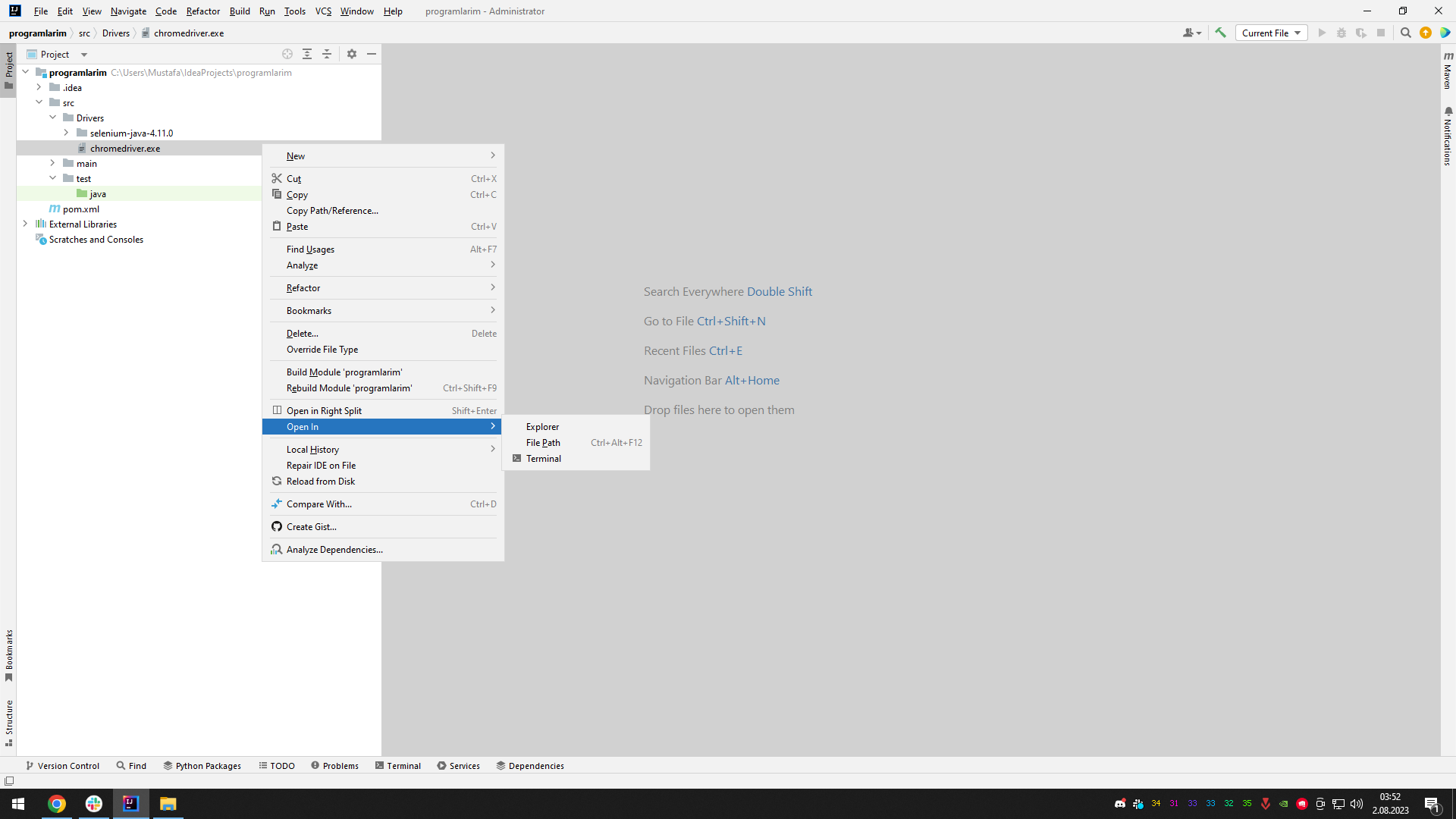Click the Build project hammer icon

[x=1220, y=33]
